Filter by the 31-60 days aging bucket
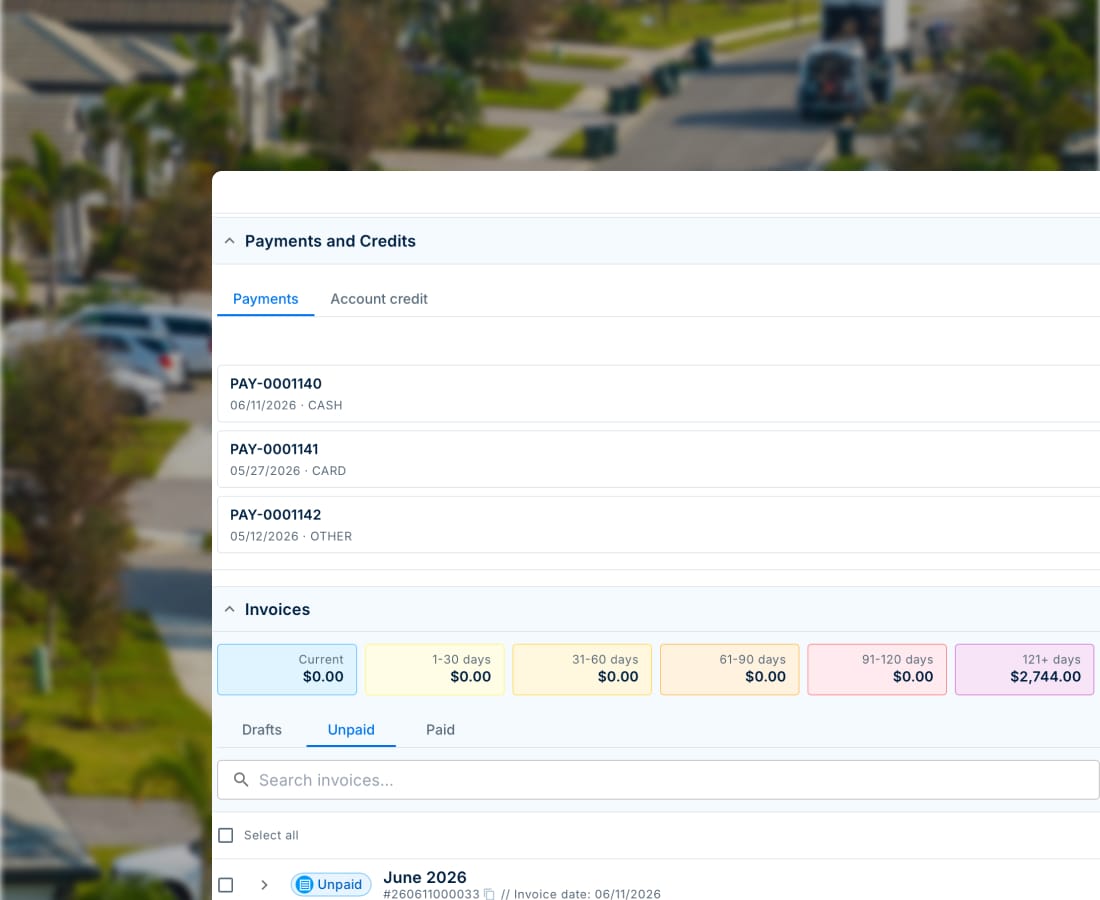Image resolution: width=1100 pixels, height=900 pixels. [582, 669]
